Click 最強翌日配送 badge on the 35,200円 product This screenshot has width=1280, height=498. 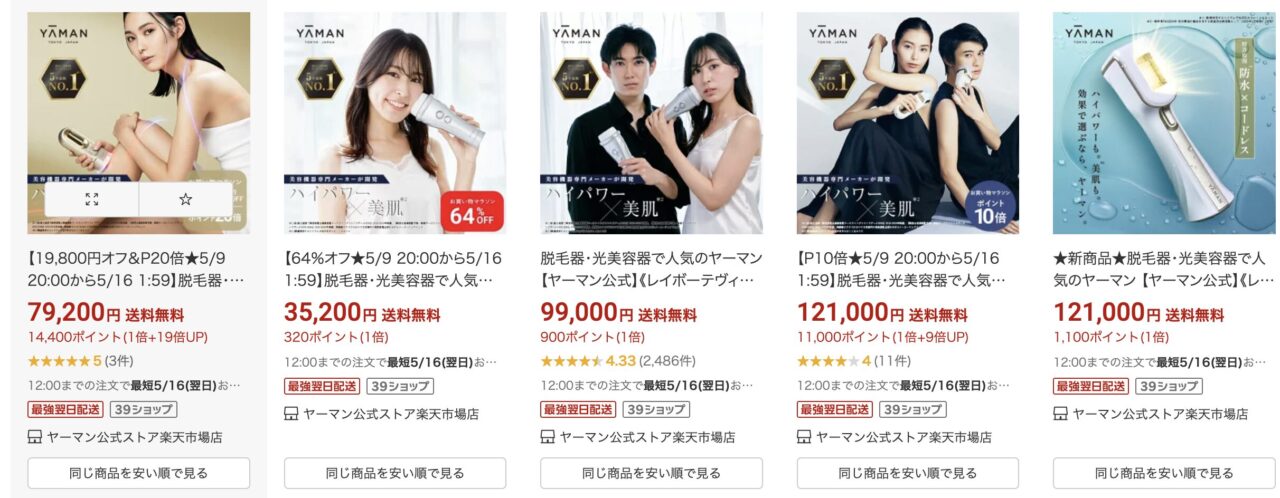pyautogui.click(x=322, y=385)
